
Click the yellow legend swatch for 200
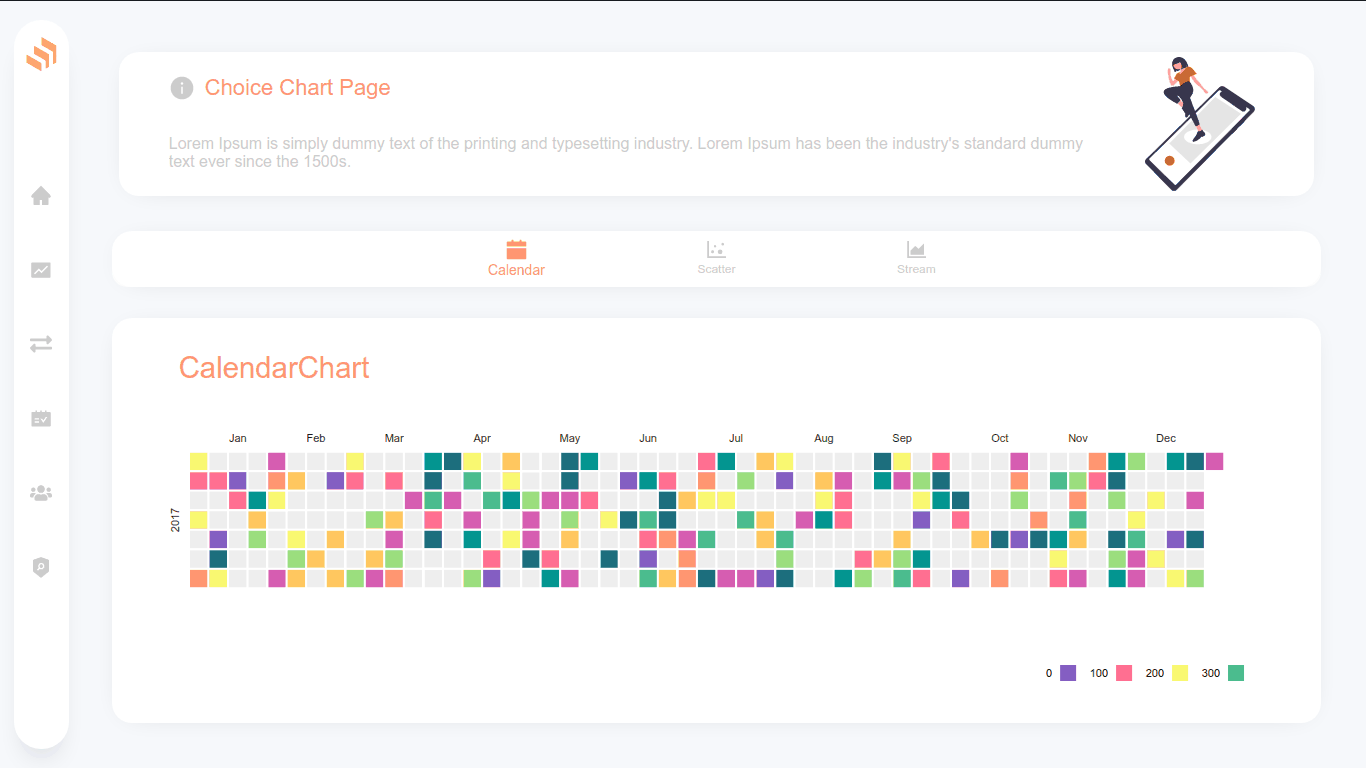pos(1180,673)
